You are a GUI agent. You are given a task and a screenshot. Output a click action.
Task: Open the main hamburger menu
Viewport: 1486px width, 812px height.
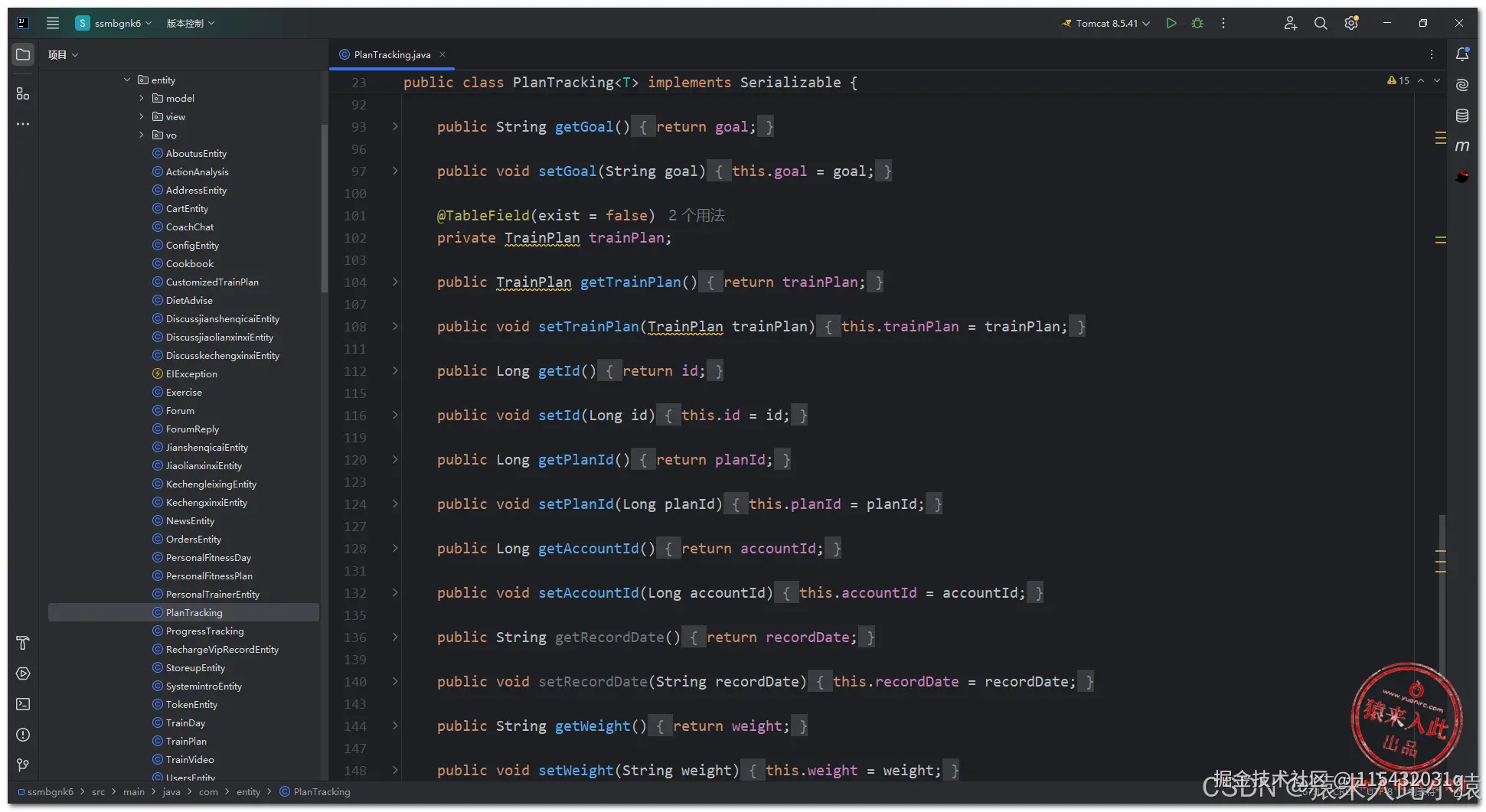[x=53, y=23]
